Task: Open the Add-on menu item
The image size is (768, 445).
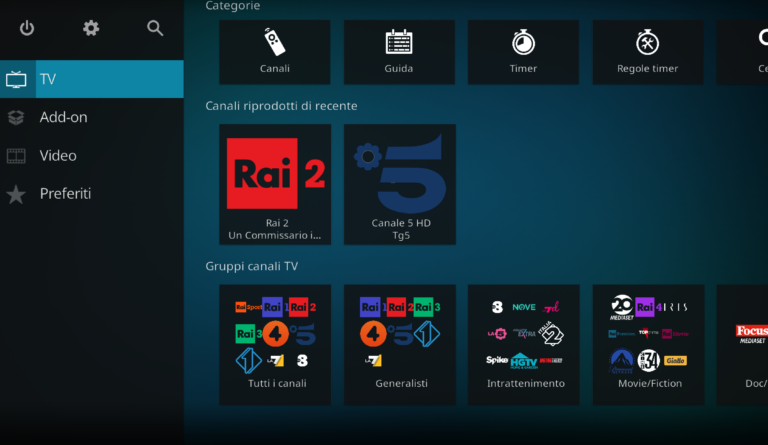Action: (92, 117)
